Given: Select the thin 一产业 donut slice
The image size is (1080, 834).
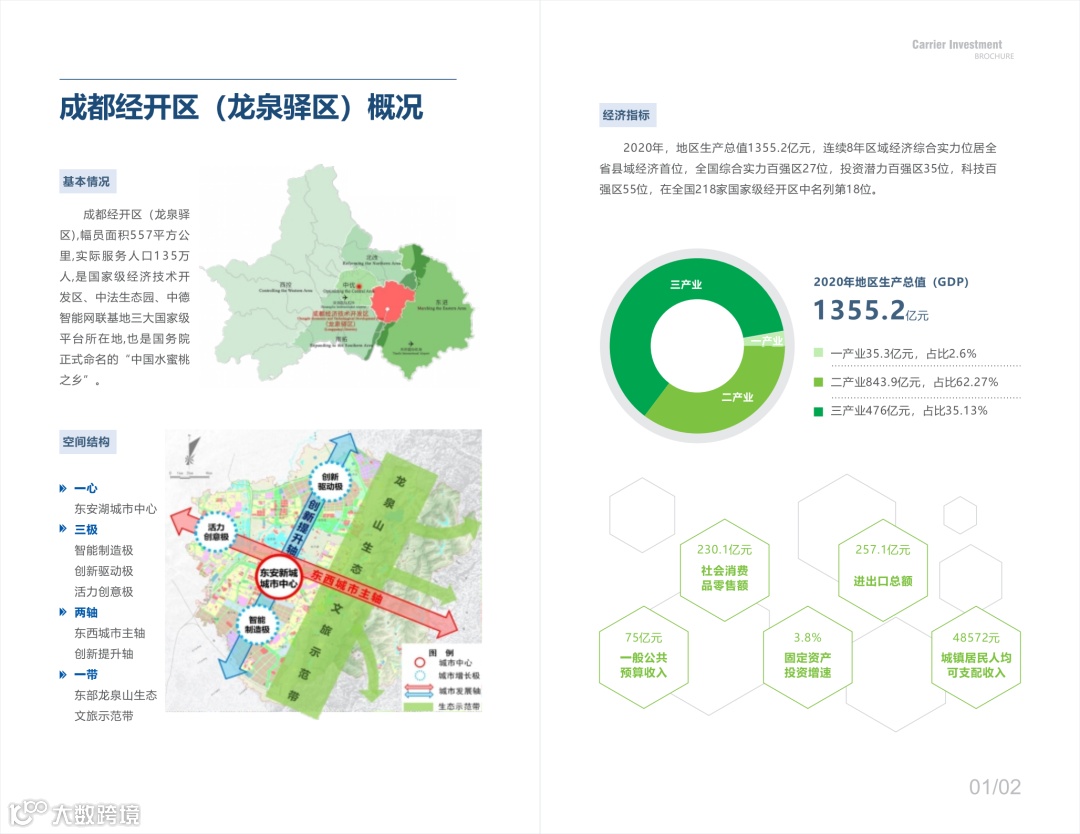Looking at the screenshot, I should click(x=766, y=340).
